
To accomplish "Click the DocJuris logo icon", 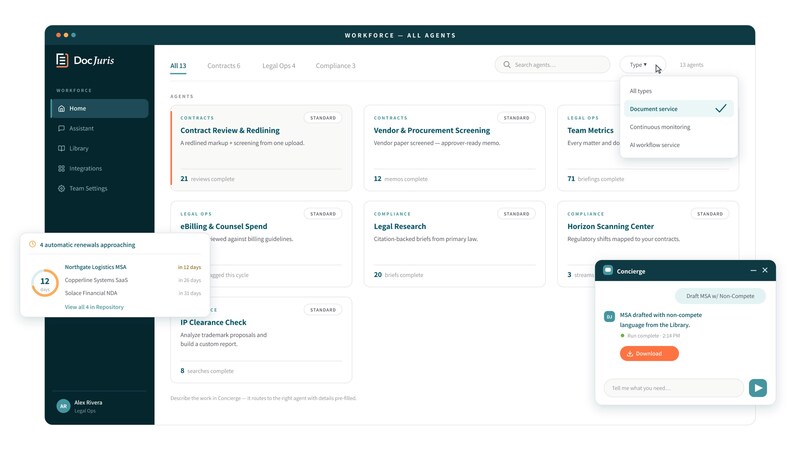I will (x=62, y=60).
